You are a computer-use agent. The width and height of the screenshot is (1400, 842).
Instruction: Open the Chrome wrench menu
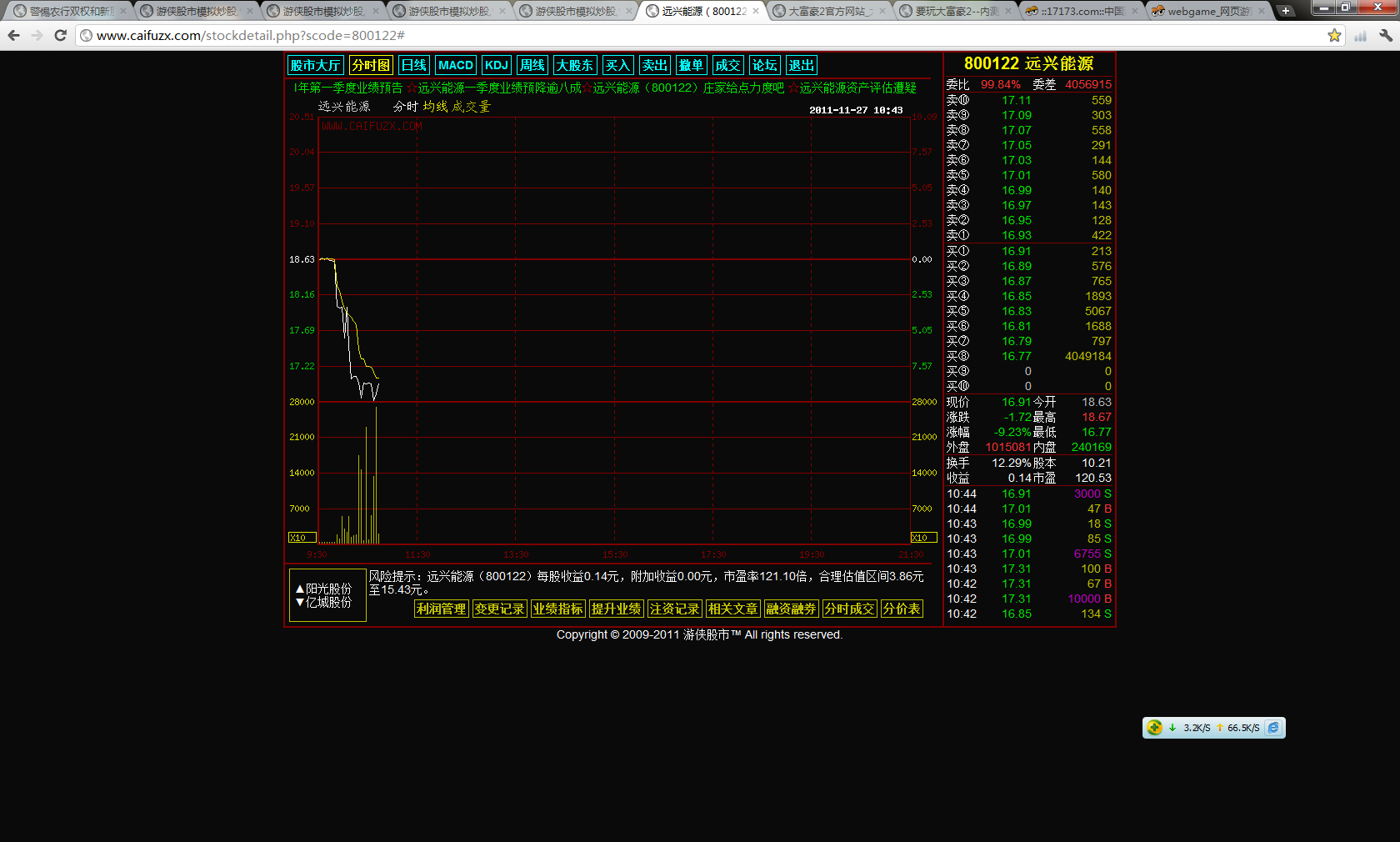(x=1385, y=35)
